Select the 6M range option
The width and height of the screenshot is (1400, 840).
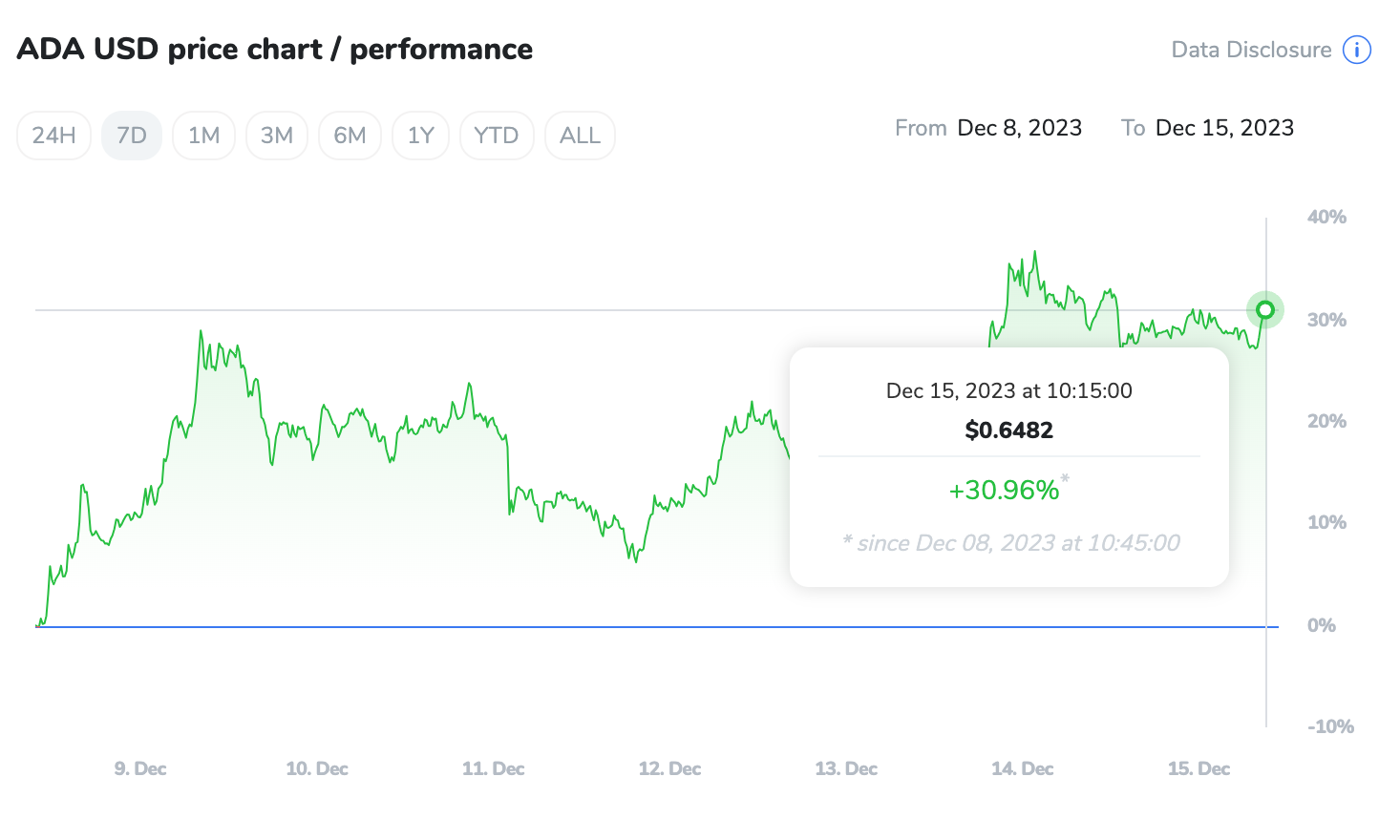coord(350,135)
